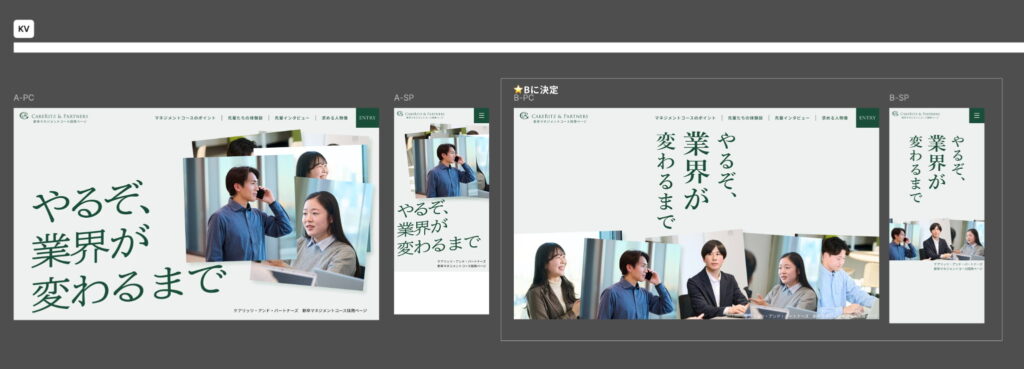Select the photo strip in B-SP frame
Screen dimensions: 1024x369
coord(936,240)
